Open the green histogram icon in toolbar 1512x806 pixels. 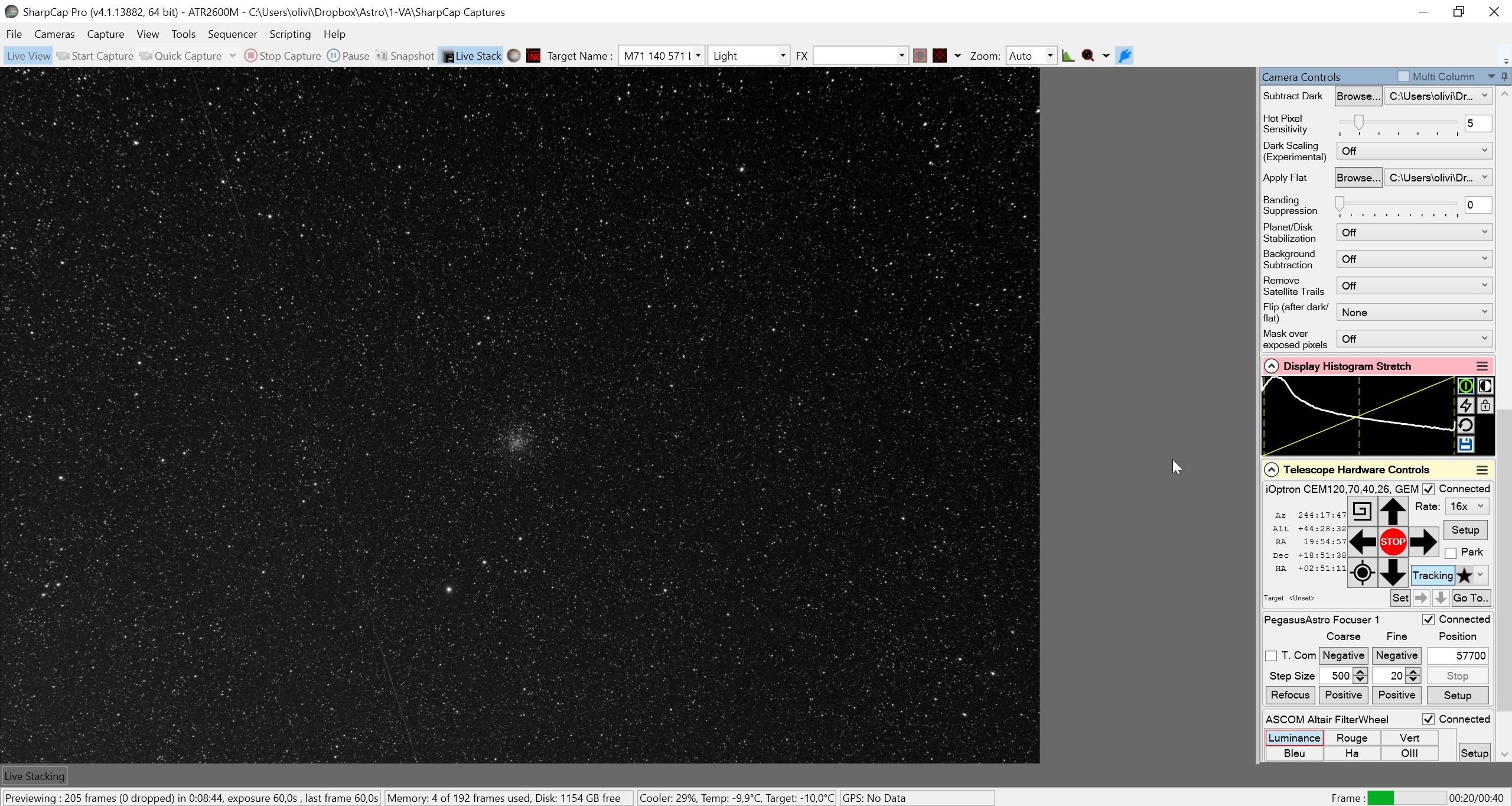[1068, 56]
